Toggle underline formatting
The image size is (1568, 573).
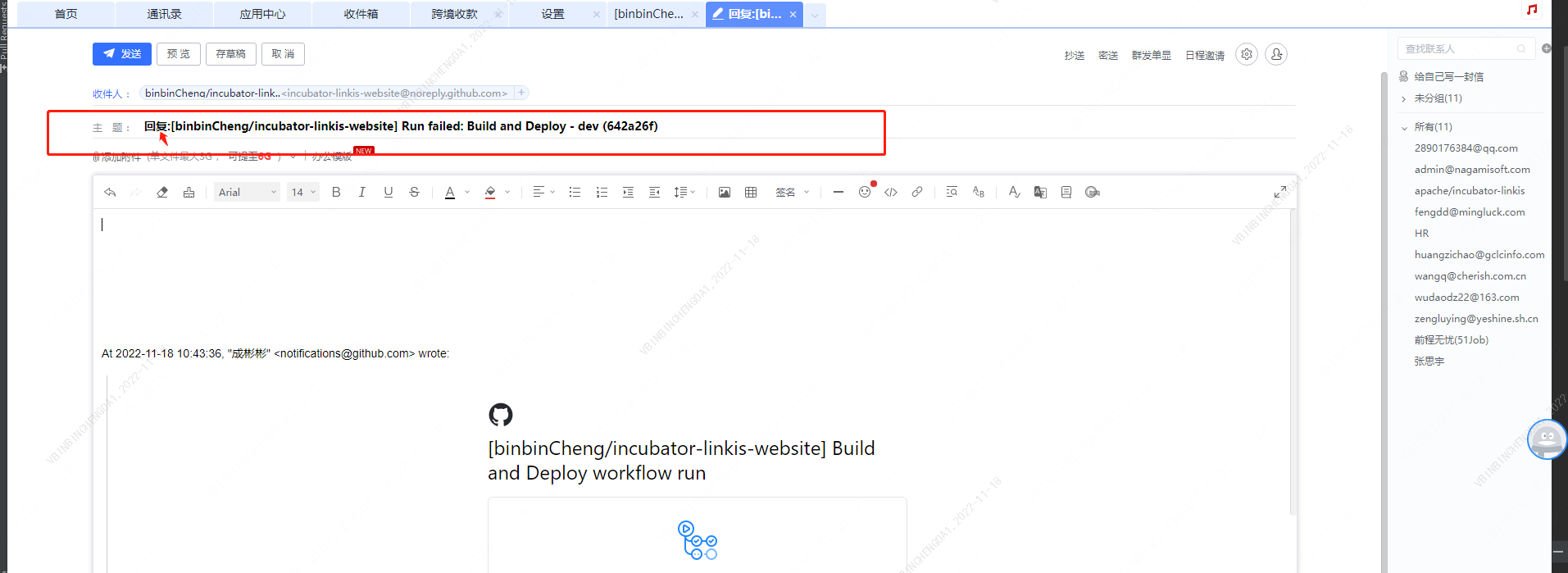(389, 192)
